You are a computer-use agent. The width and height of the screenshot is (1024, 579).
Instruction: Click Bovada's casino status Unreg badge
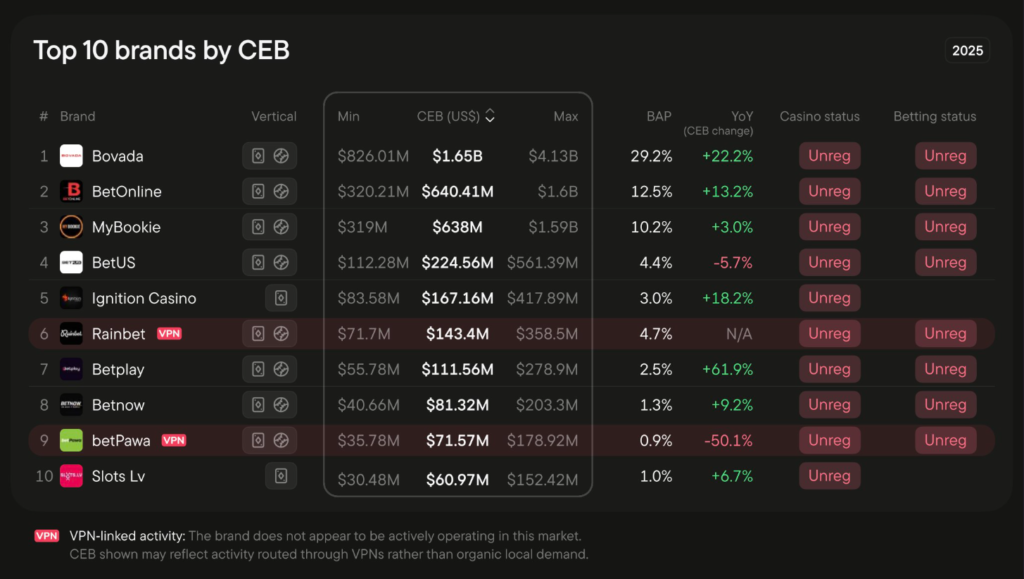[829, 156]
